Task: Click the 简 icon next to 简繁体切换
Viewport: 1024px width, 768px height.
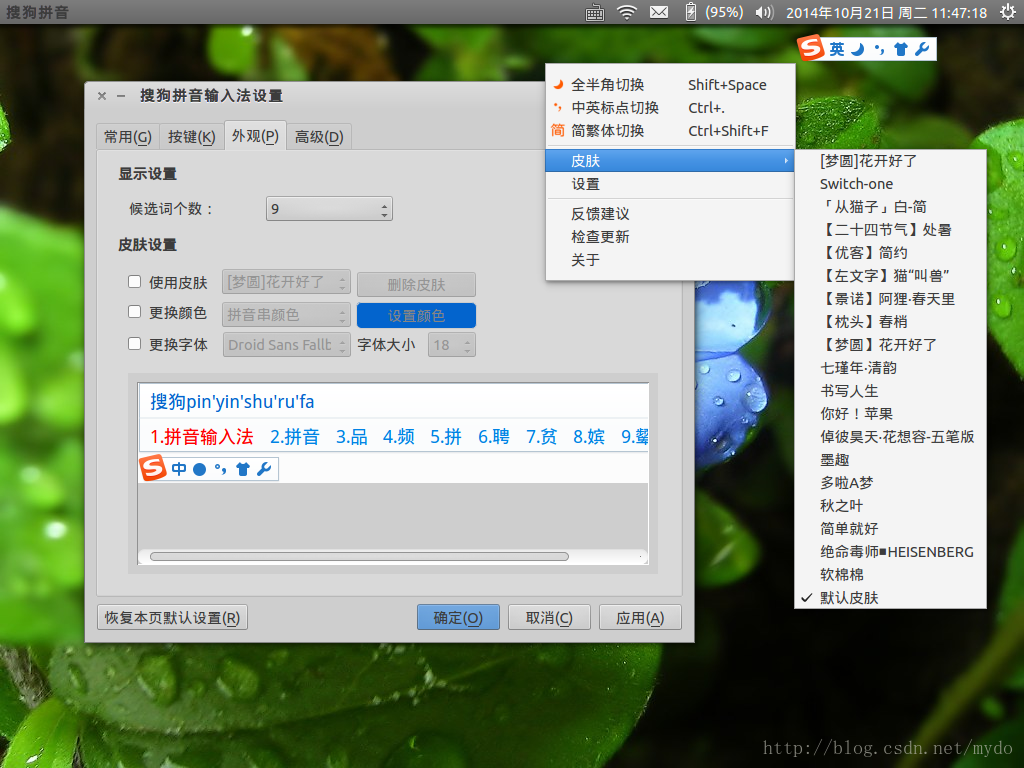Action: pos(558,131)
